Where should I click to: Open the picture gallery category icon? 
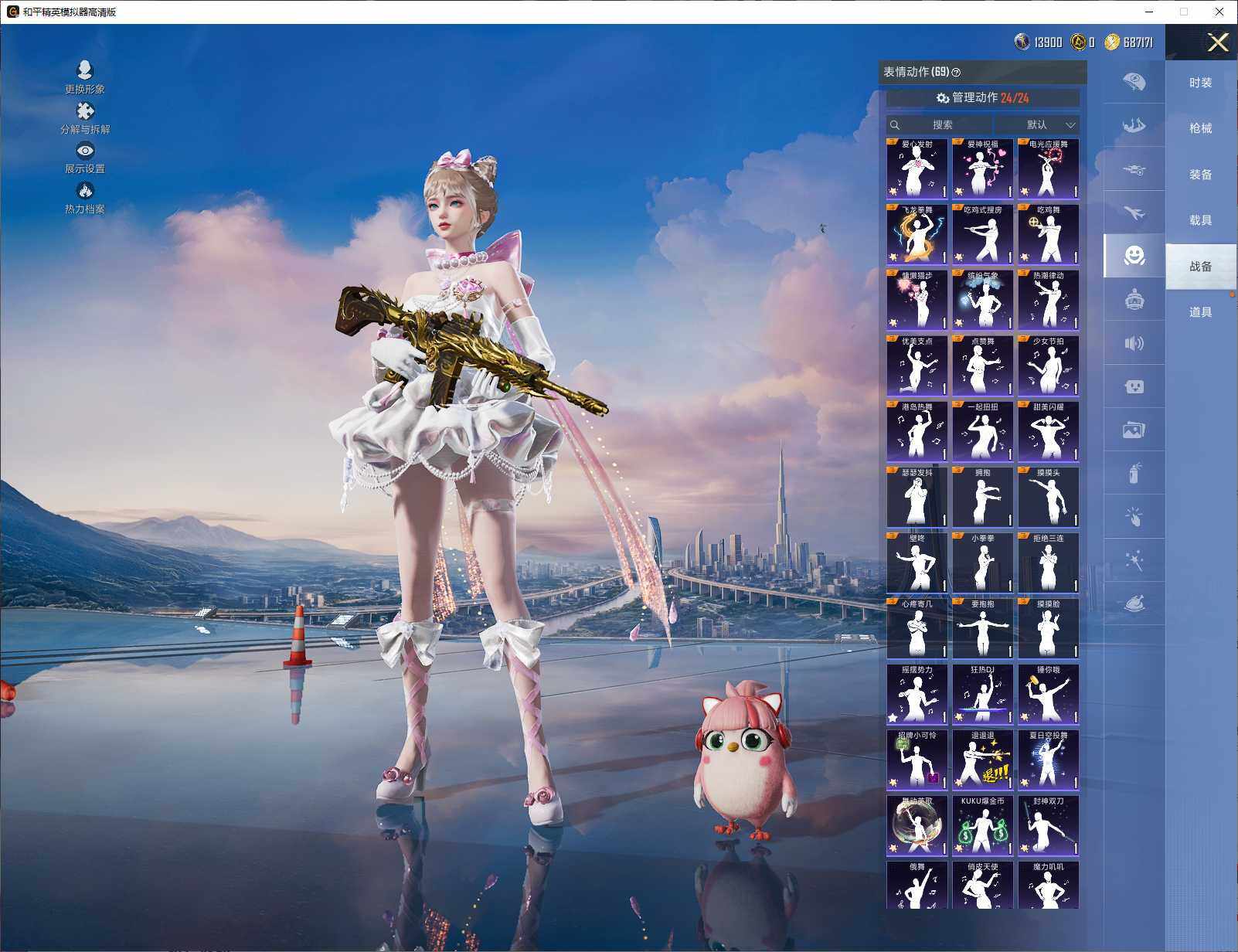[x=1134, y=430]
